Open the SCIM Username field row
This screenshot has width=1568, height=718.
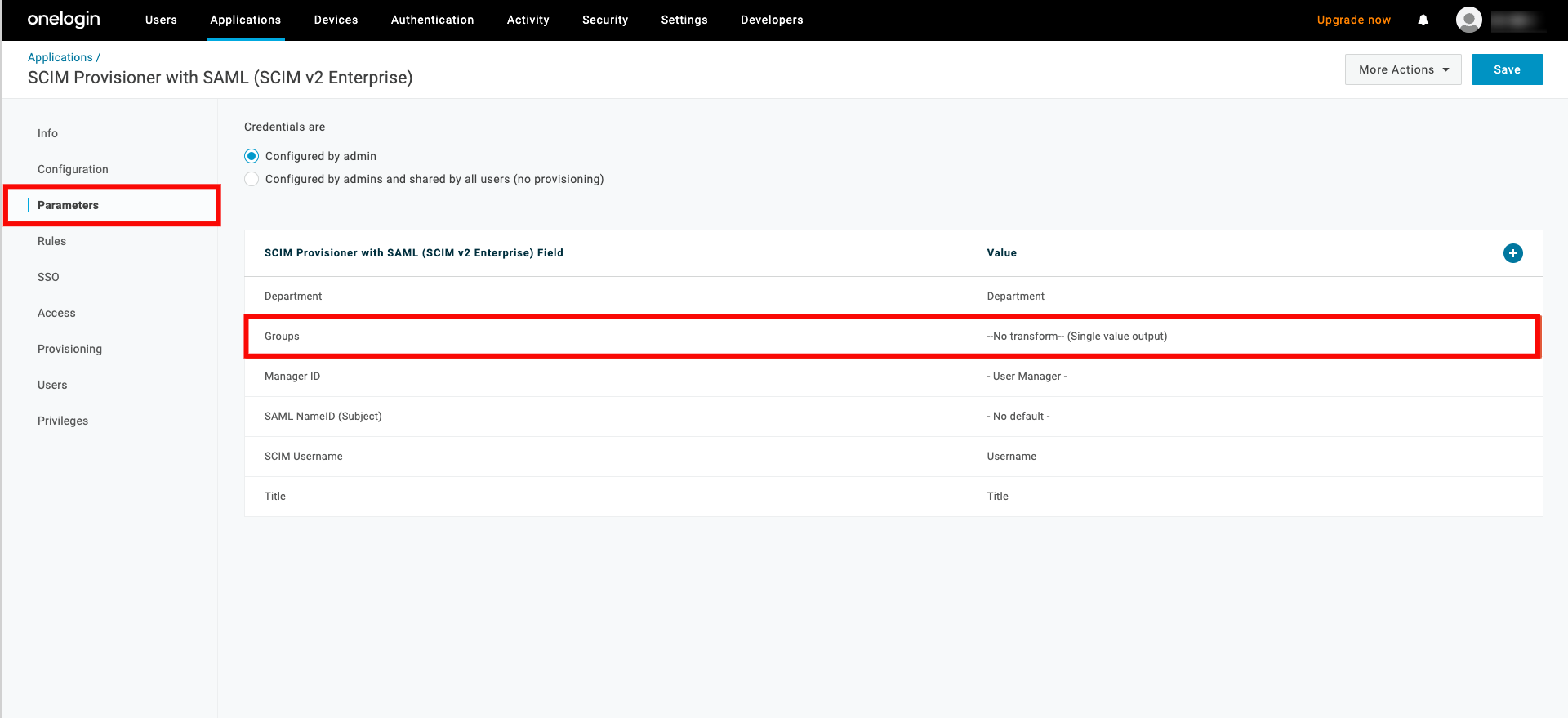[893, 457]
